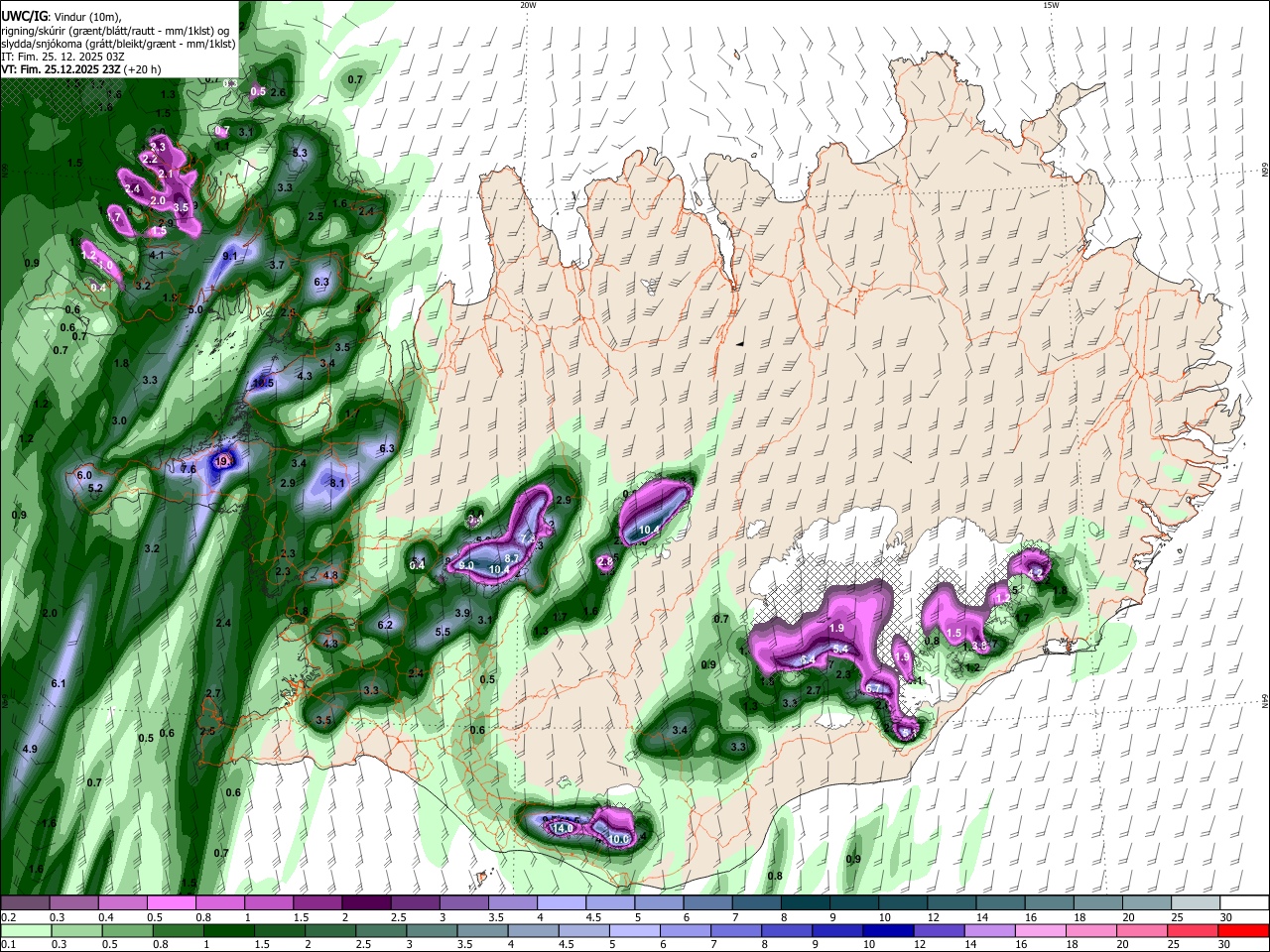This screenshot has height=952, width=1270.
Task: Click the 'slydda/snjókoma' snow legend description line
Action: click(118, 44)
